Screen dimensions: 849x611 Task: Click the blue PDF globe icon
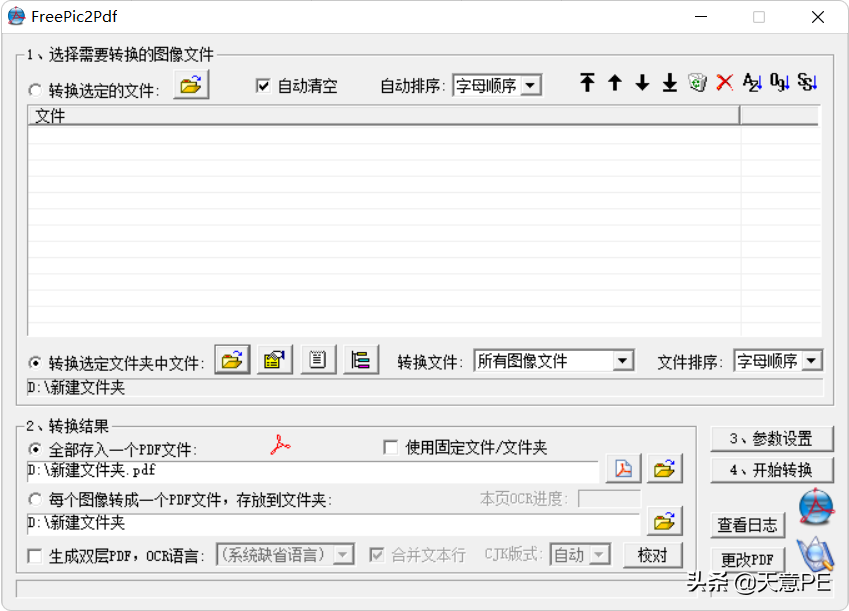pos(816,506)
